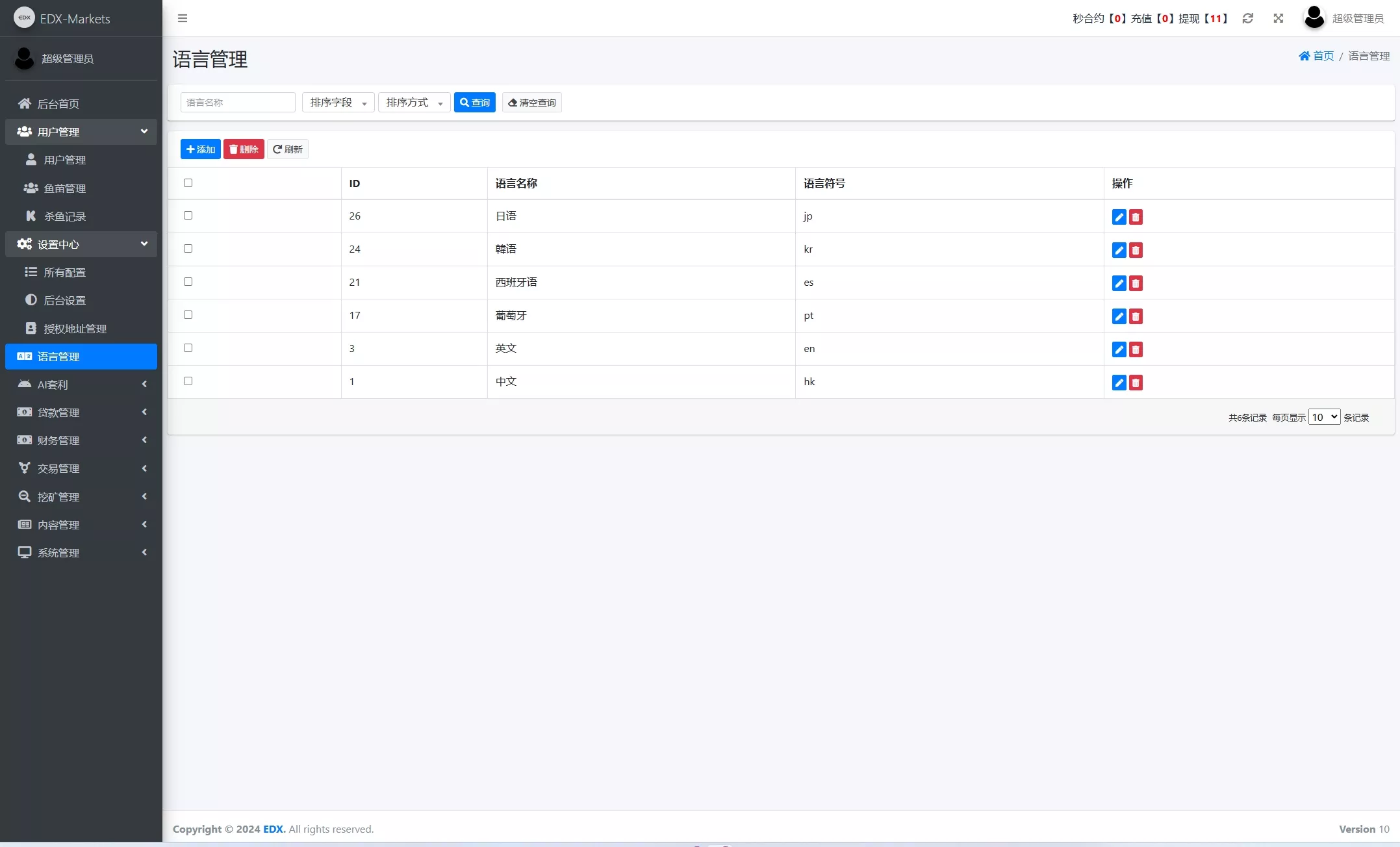Click the 首页 breadcrumb link
Image resolution: width=1400 pixels, height=847 pixels.
click(1316, 56)
